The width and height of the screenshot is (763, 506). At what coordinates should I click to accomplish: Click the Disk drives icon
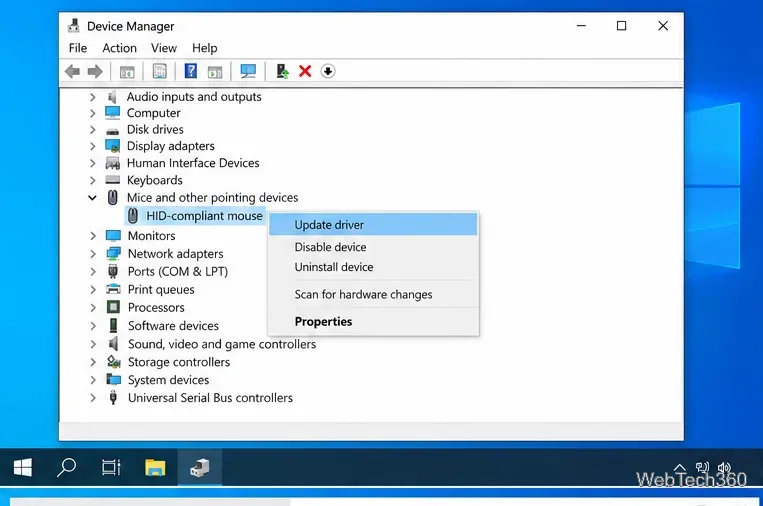click(x=112, y=130)
